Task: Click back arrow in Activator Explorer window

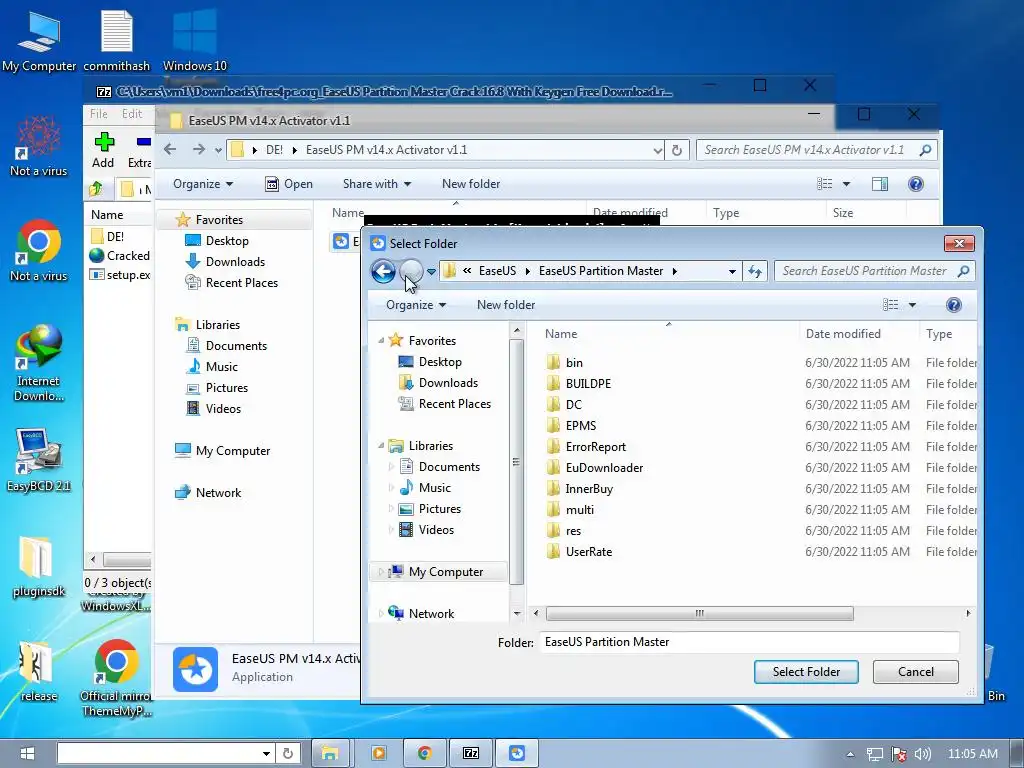Action: [x=170, y=150]
